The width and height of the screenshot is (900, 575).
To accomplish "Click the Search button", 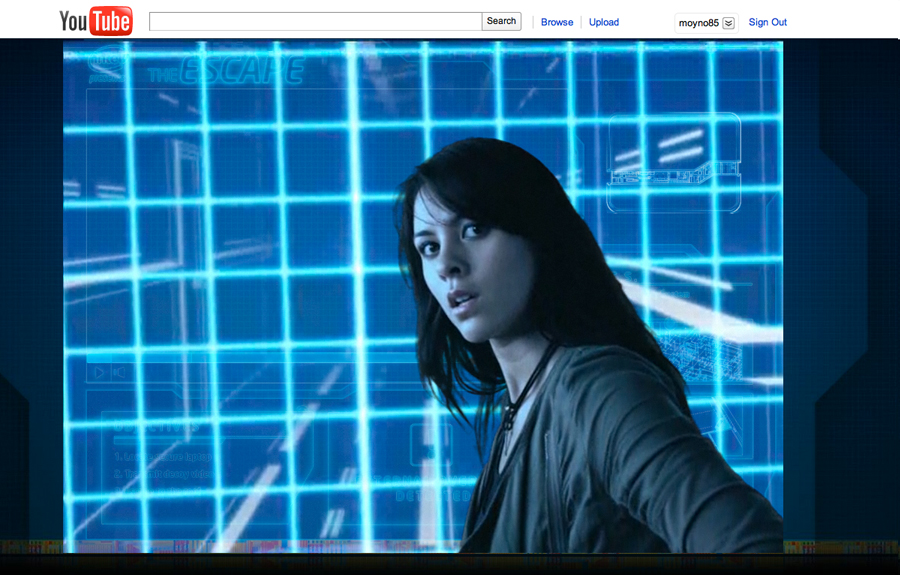I will tap(501, 21).
